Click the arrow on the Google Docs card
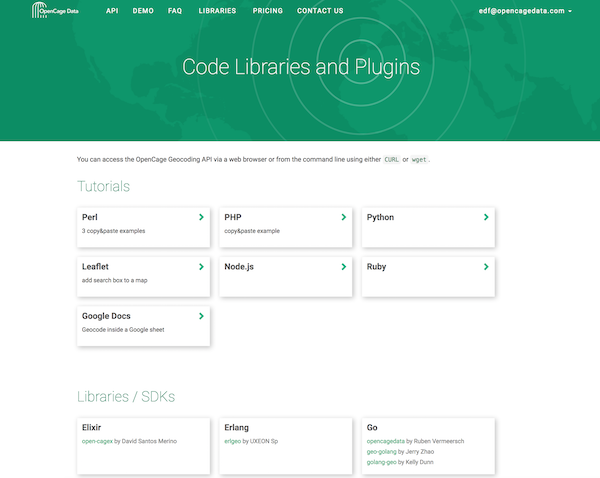The width and height of the screenshot is (600, 478). coord(201,316)
